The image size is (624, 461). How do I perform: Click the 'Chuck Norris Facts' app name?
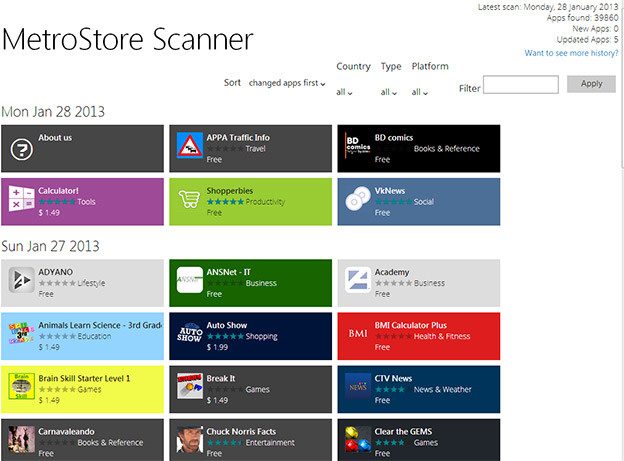241,432
